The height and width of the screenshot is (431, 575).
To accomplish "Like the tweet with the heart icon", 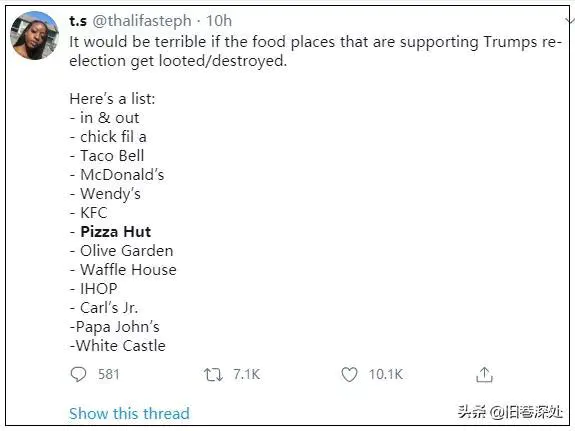I will click(x=349, y=375).
